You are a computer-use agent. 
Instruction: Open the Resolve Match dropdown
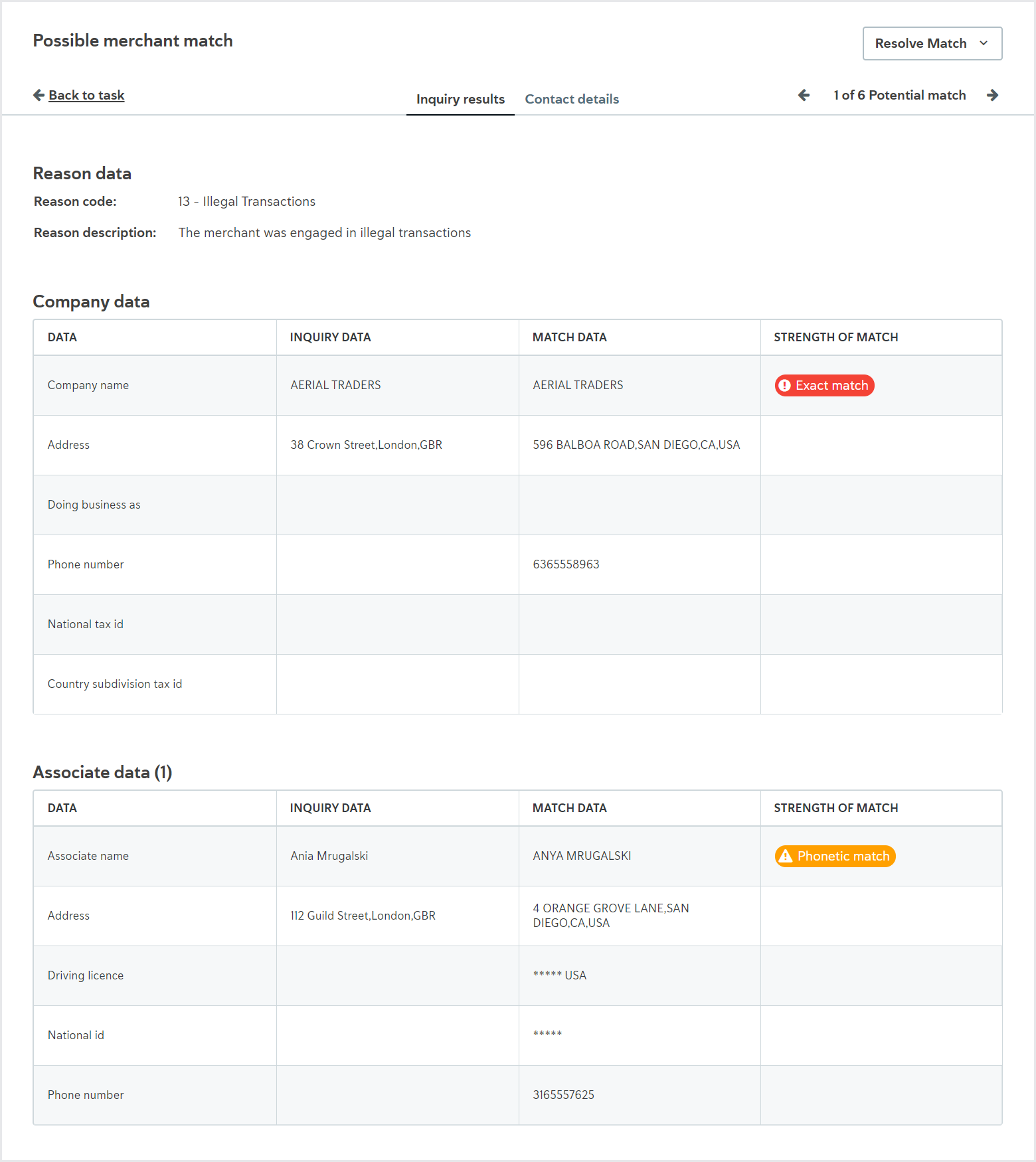click(932, 43)
